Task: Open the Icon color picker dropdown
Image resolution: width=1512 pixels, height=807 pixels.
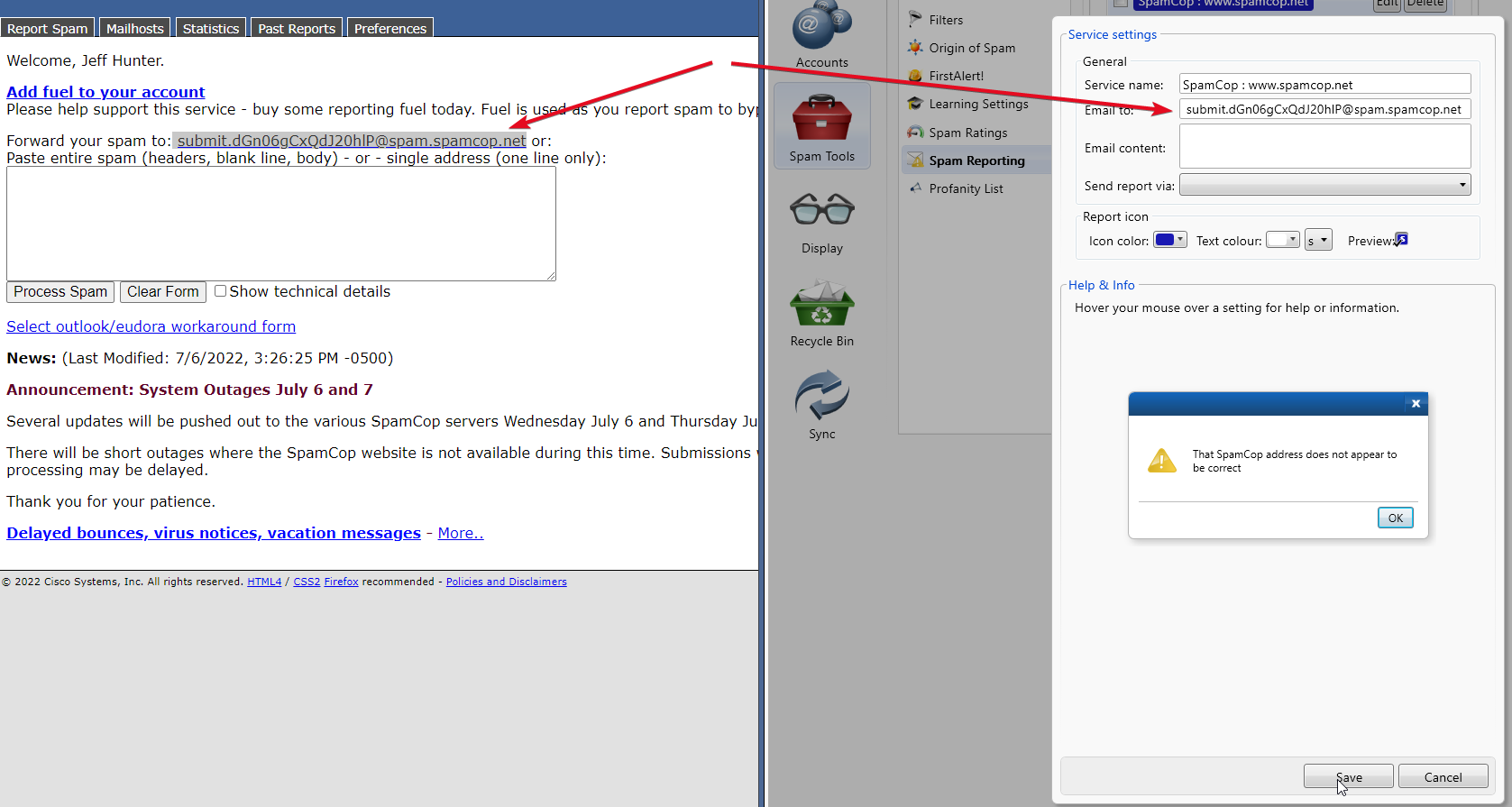Action: [1170, 240]
